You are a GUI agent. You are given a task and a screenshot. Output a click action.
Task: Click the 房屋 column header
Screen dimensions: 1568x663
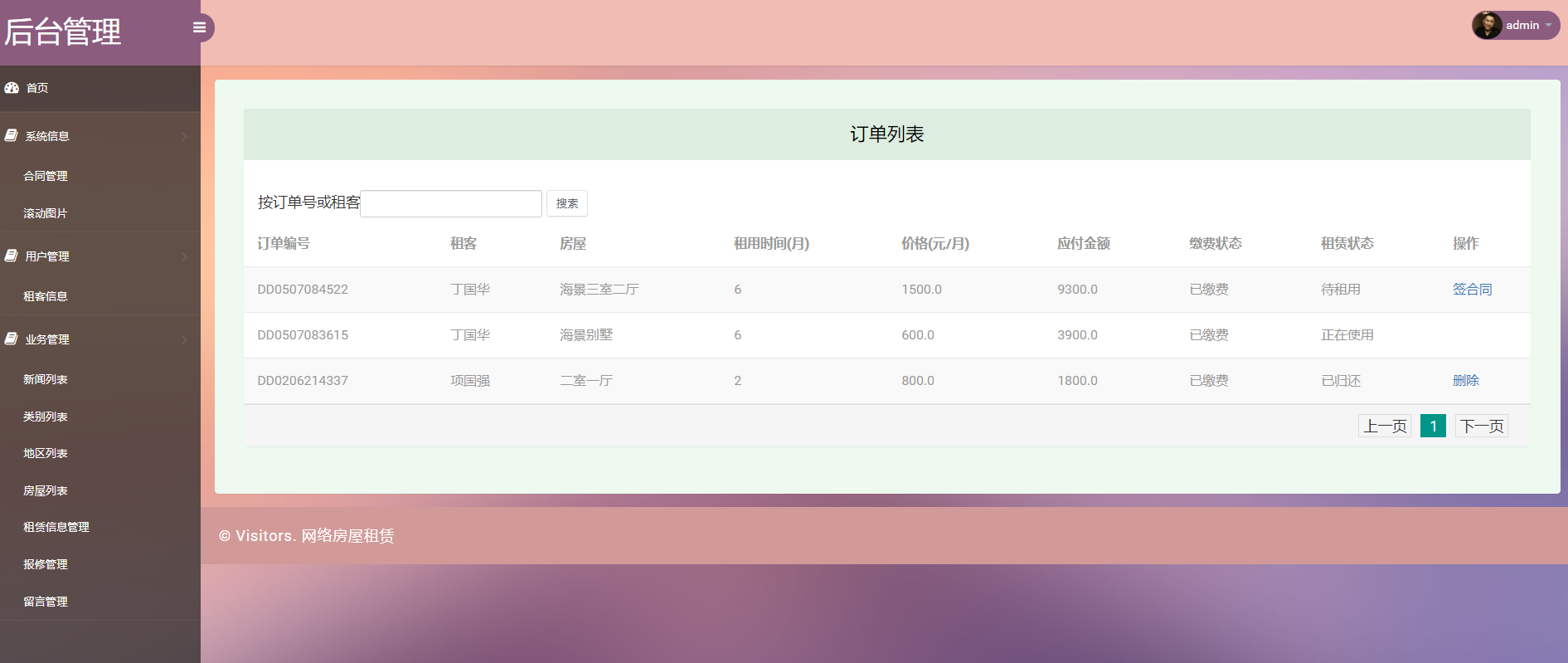point(573,244)
